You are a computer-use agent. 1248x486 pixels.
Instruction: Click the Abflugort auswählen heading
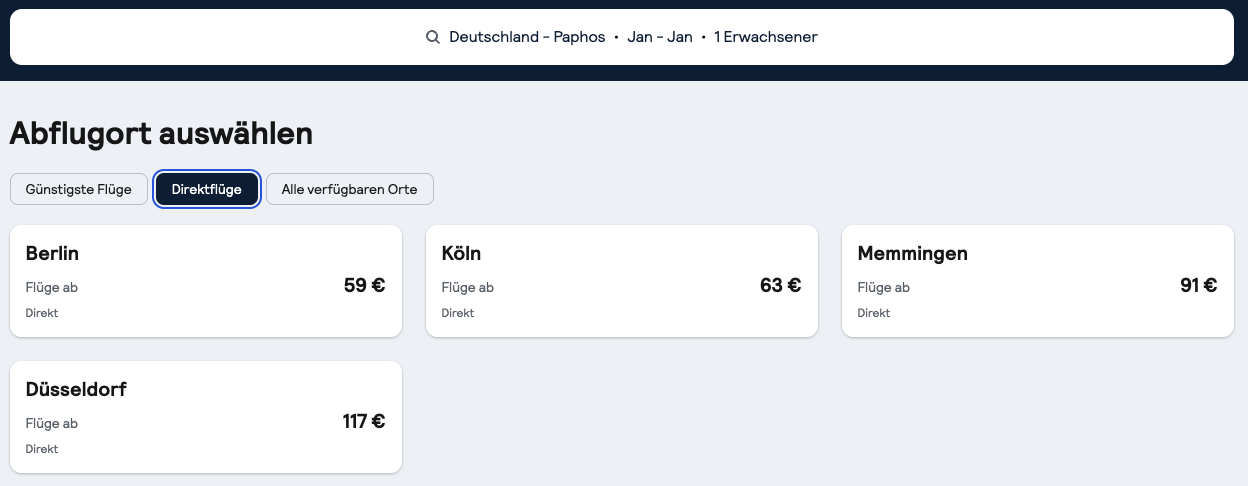[x=161, y=133]
